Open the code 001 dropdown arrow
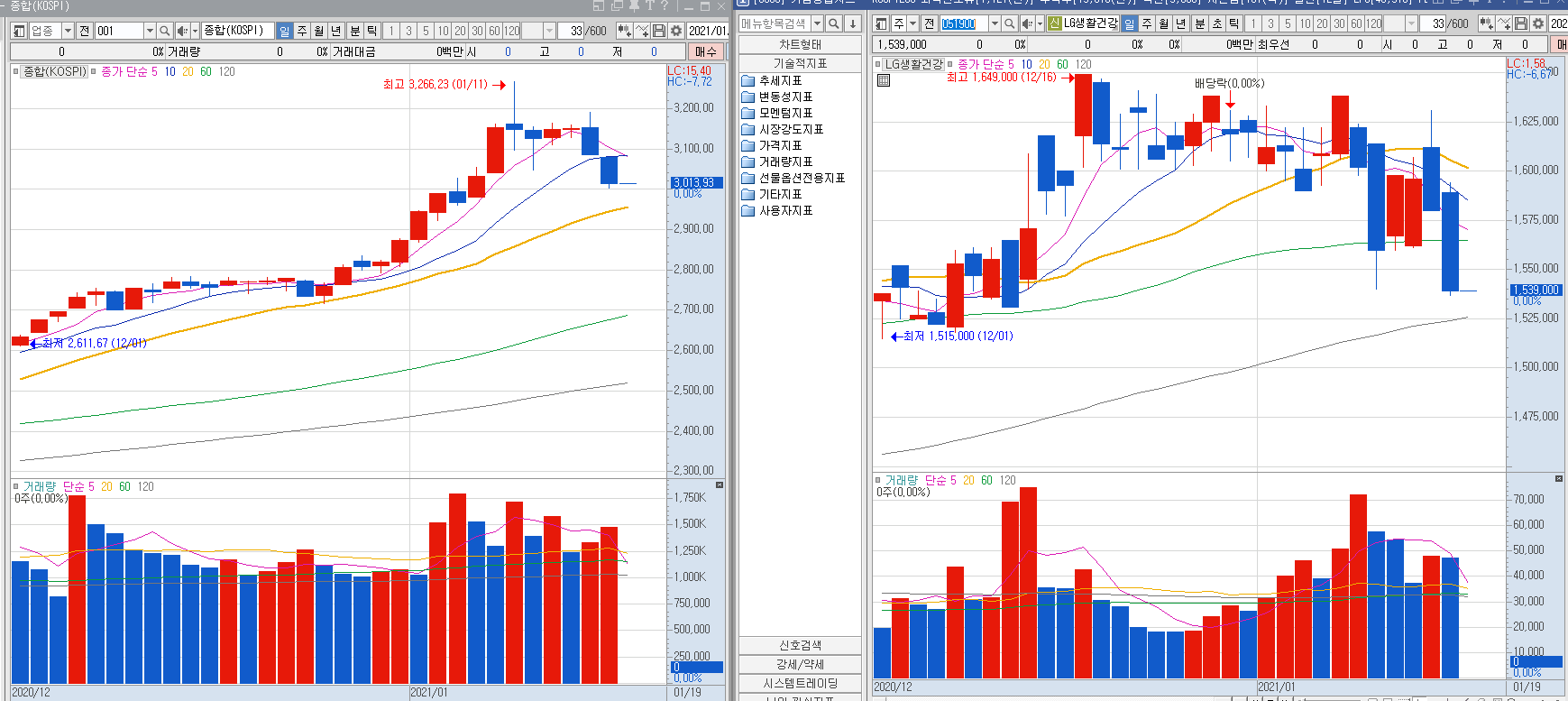This screenshot has height=701, width=1568. click(150, 31)
